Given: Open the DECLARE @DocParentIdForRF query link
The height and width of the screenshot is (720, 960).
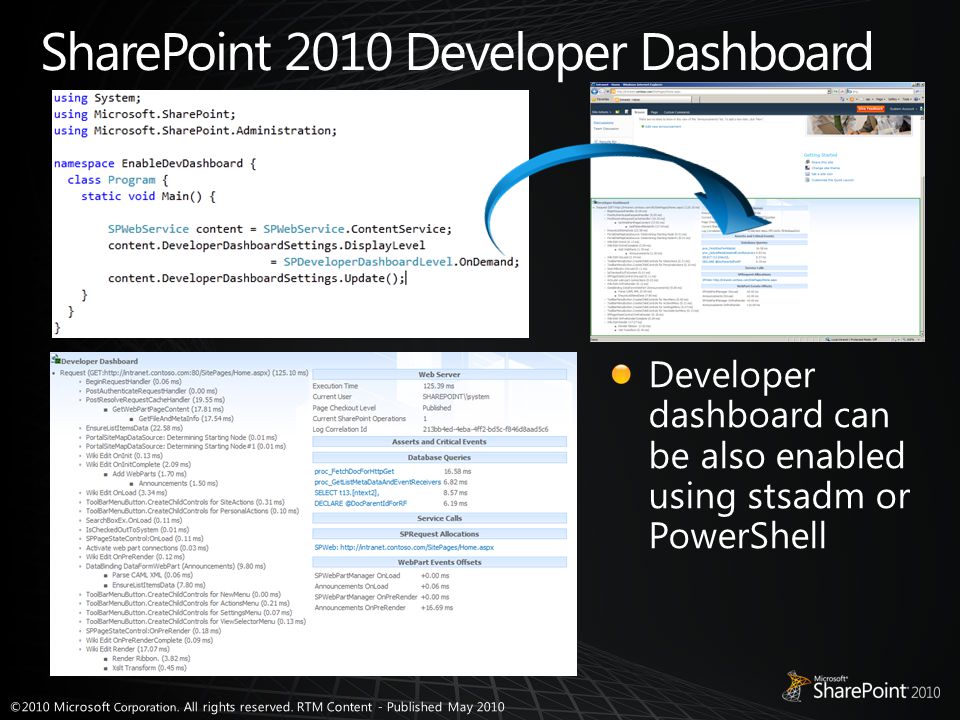Looking at the screenshot, I should 360,503.
